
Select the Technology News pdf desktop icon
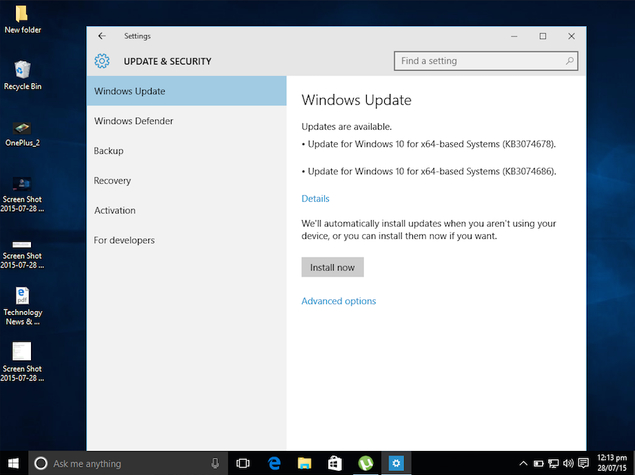22,306
